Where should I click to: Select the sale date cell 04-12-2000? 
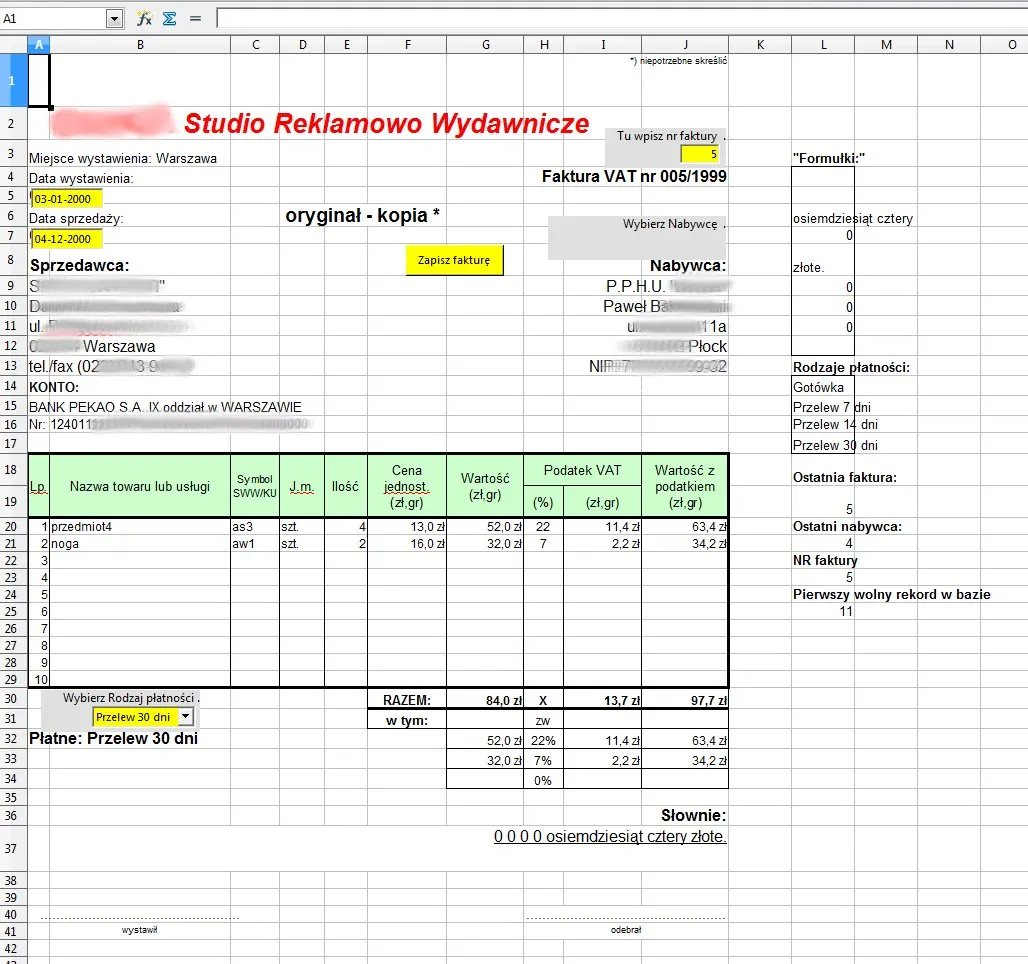click(x=66, y=239)
